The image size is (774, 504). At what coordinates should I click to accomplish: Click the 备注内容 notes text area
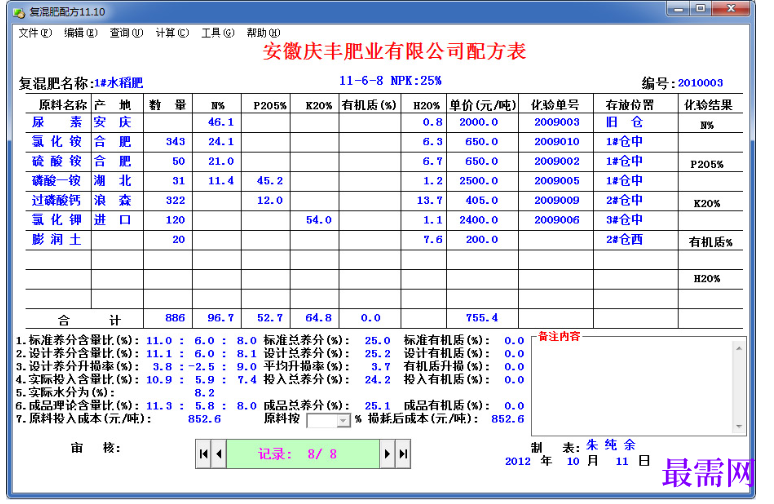[x=633, y=387]
